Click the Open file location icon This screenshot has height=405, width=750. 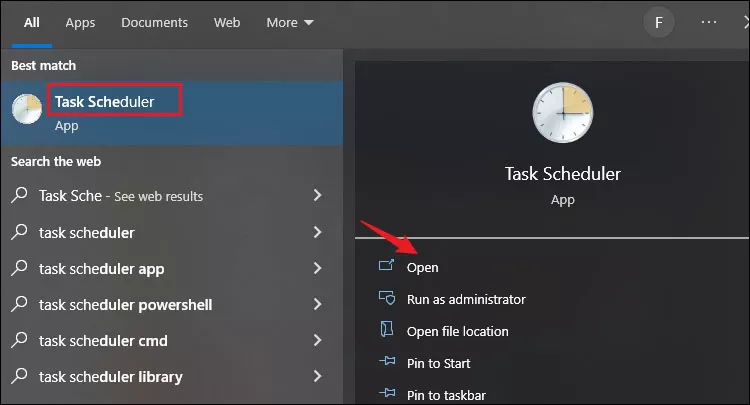(386, 329)
